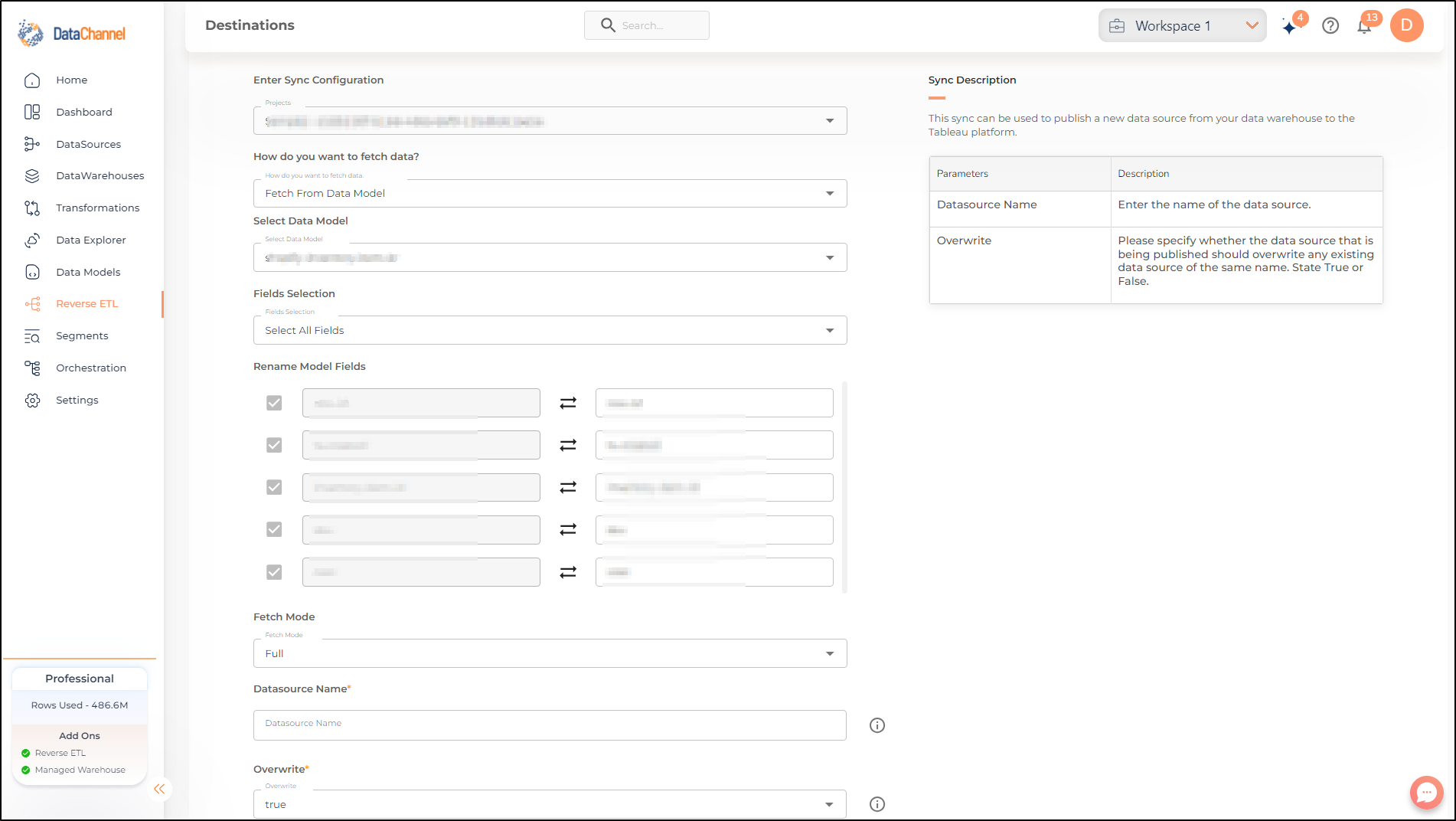Click the Datasource Name parameter cell

(x=1020, y=208)
